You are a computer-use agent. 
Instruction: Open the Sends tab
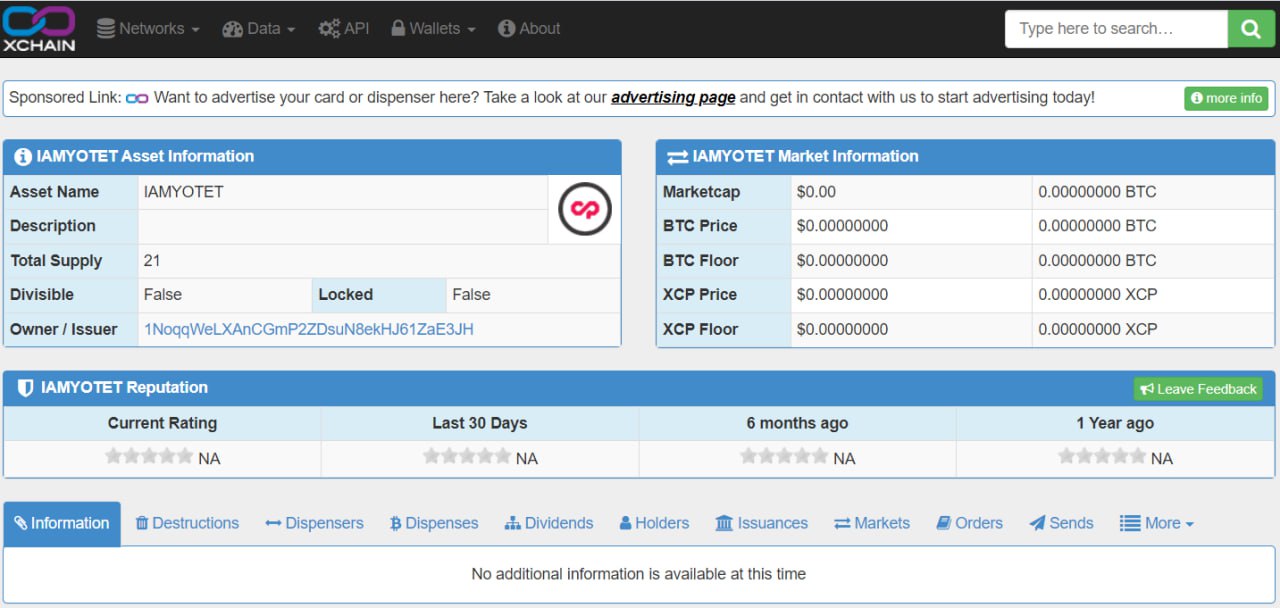click(1061, 523)
